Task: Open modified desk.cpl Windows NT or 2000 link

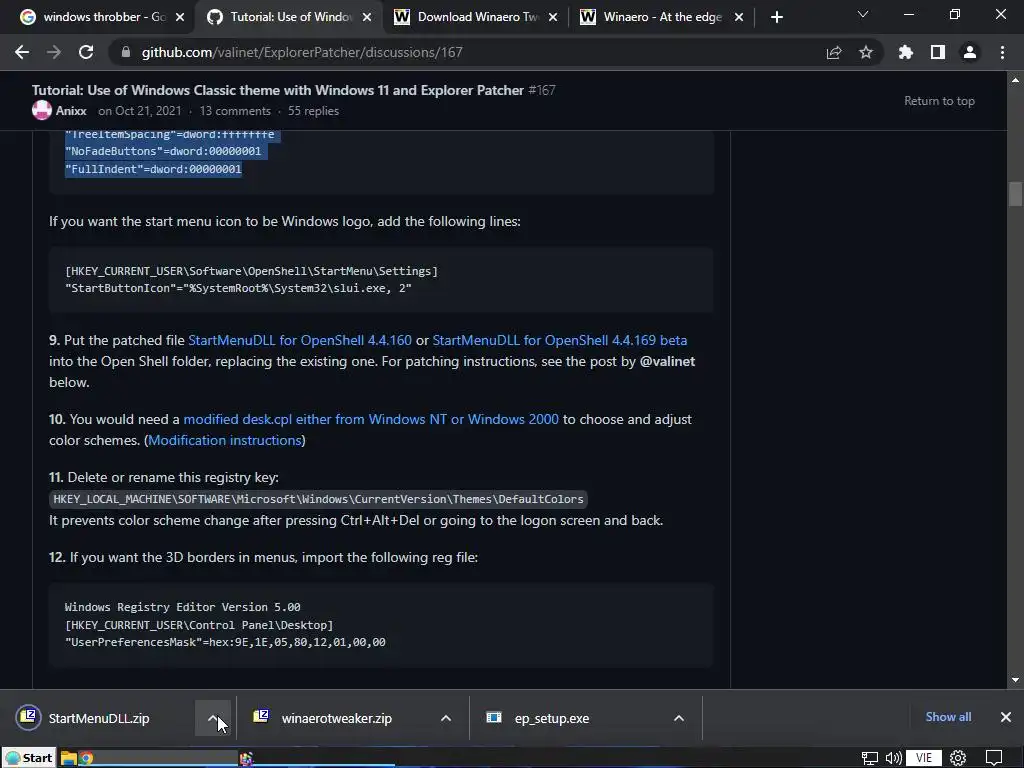Action: coord(371,419)
